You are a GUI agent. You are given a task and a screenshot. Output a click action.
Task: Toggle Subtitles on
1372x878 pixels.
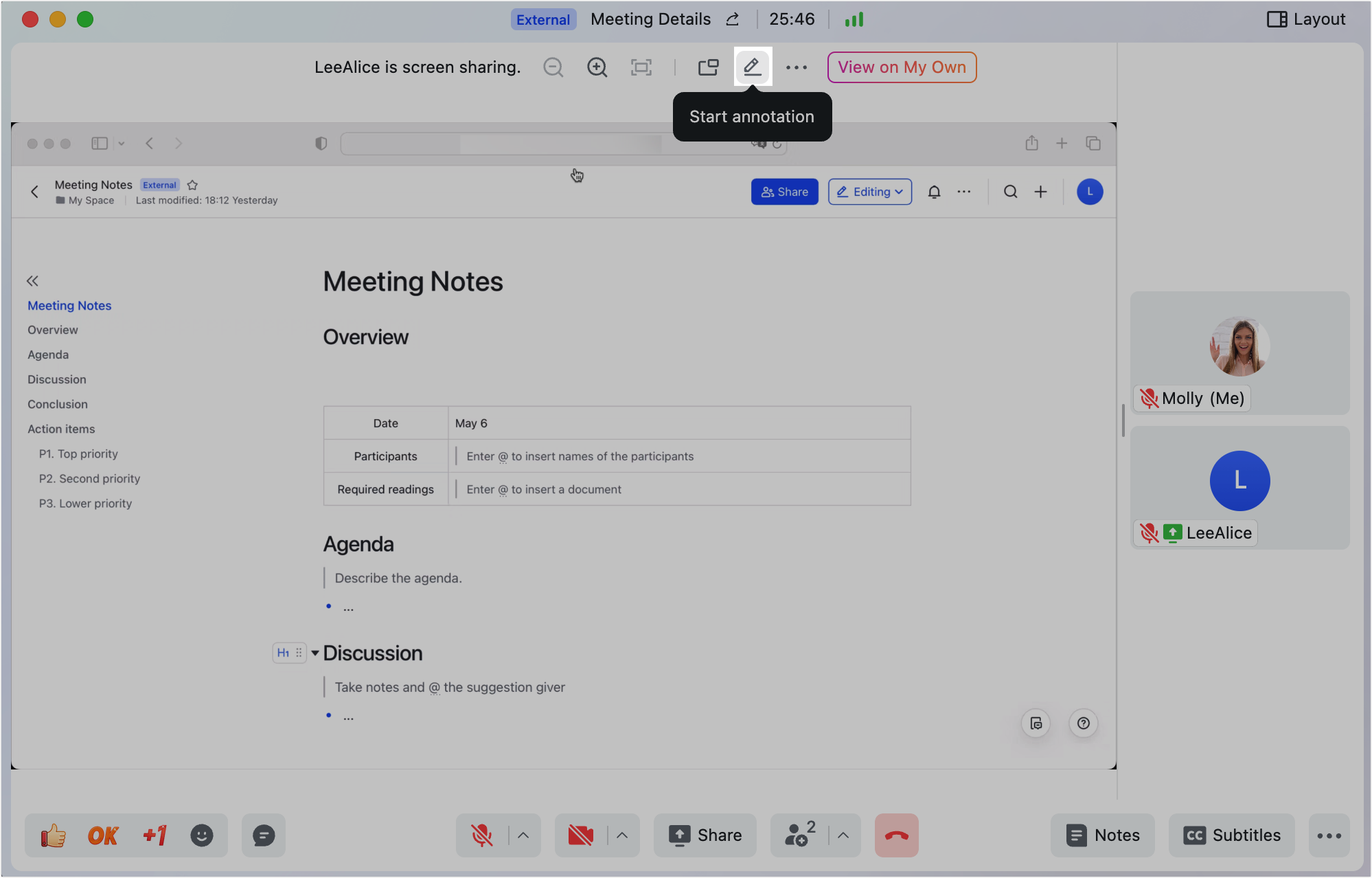coord(1232,835)
